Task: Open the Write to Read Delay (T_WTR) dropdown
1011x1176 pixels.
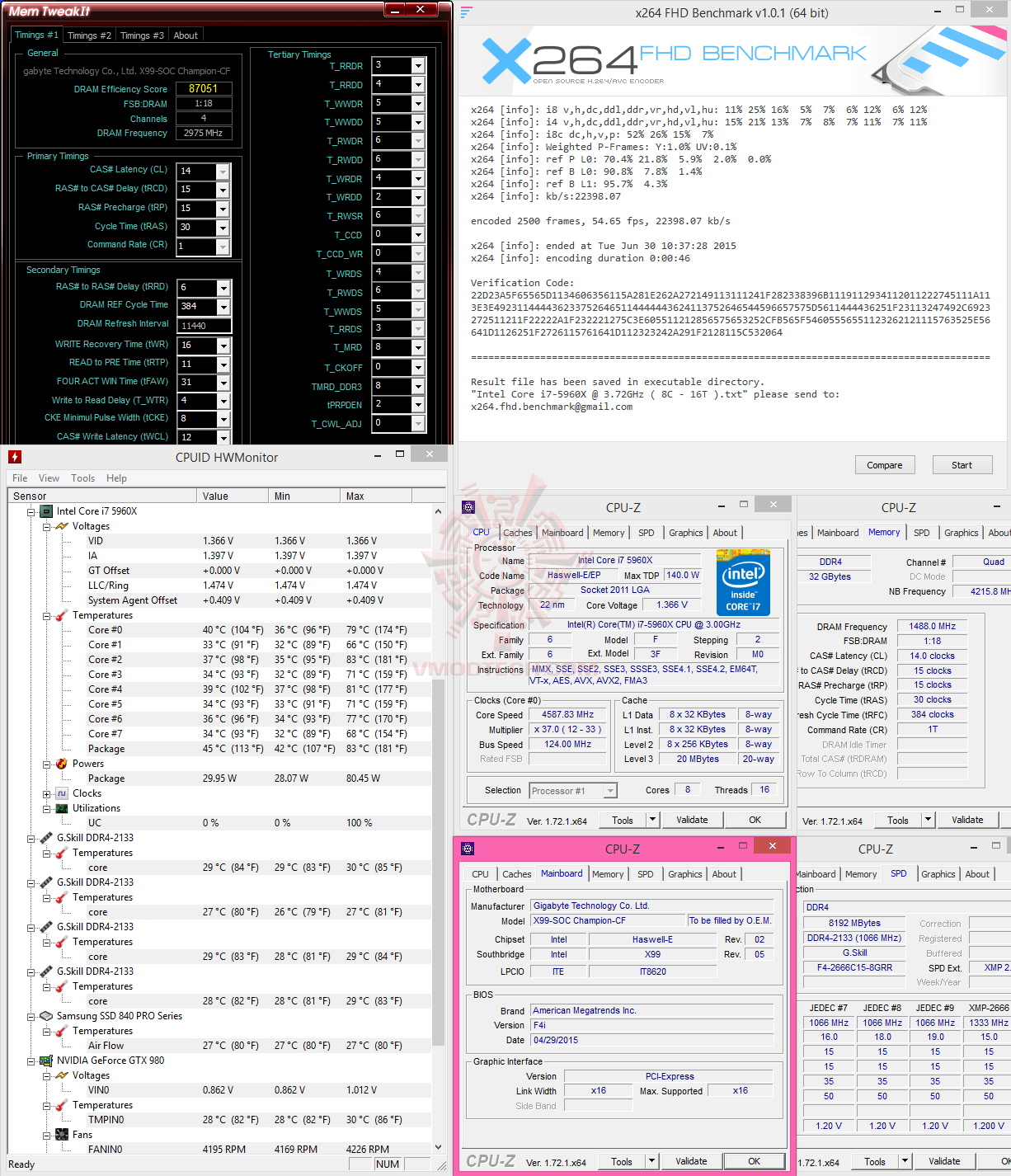Action: 223,401
